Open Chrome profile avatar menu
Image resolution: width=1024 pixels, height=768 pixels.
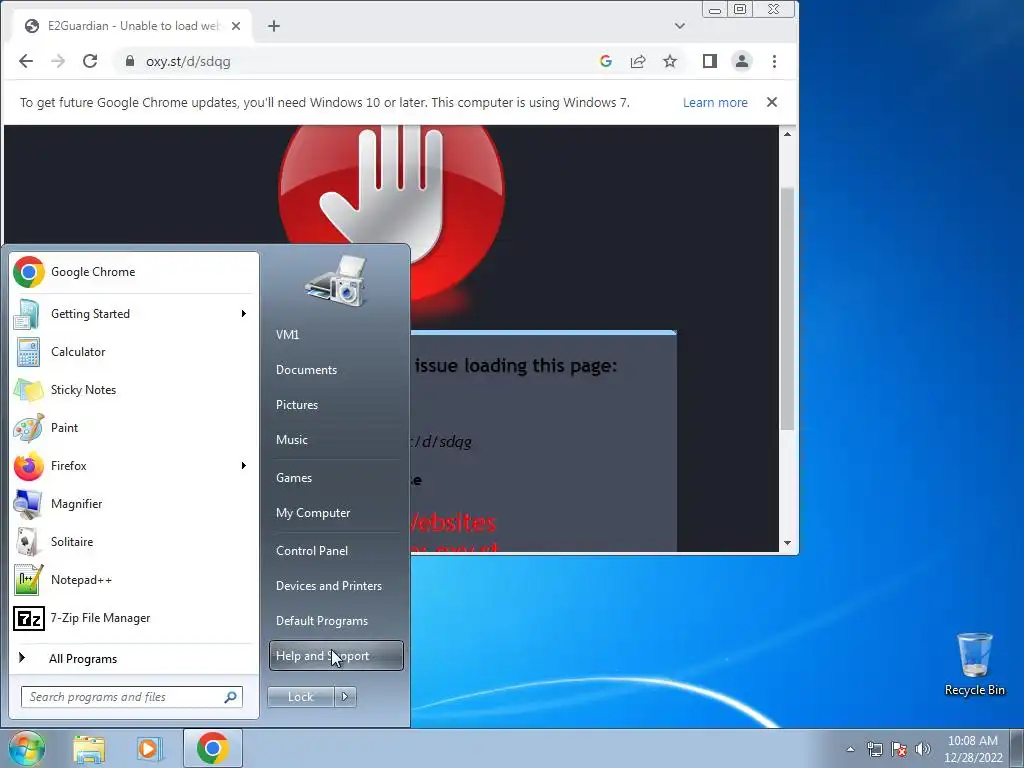[742, 61]
